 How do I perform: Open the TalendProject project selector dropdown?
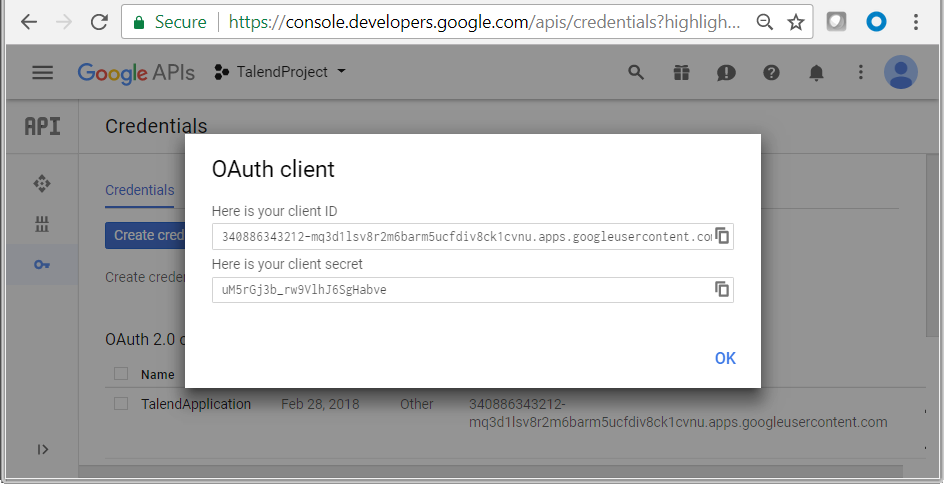coord(280,72)
